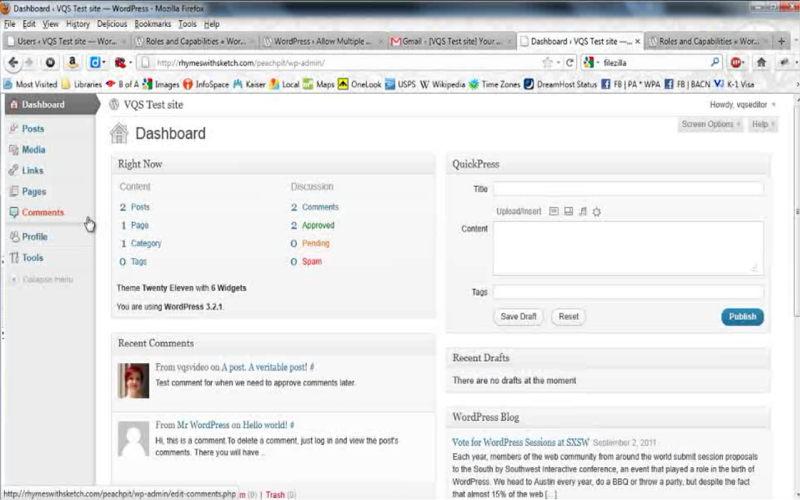Go to browser home page icon
The height and width of the screenshot is (500, 800).
[x=761, y=62]
